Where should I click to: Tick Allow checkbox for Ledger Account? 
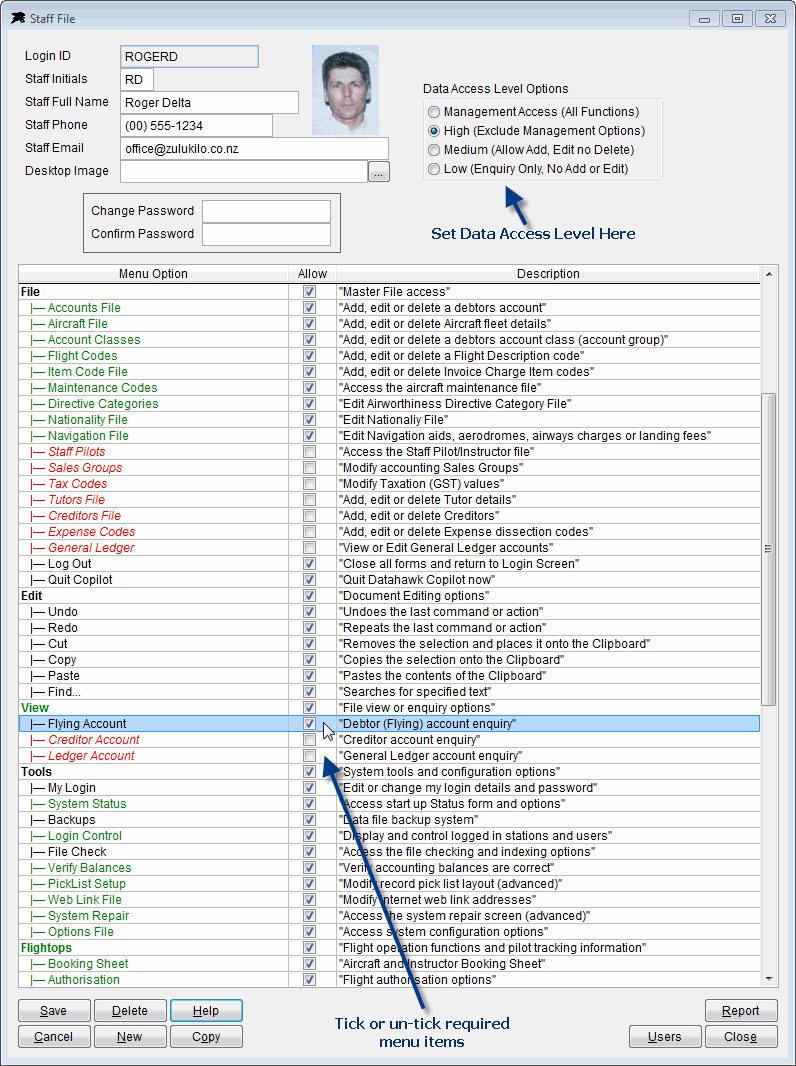pyautogui.click(x=309, y=755)
